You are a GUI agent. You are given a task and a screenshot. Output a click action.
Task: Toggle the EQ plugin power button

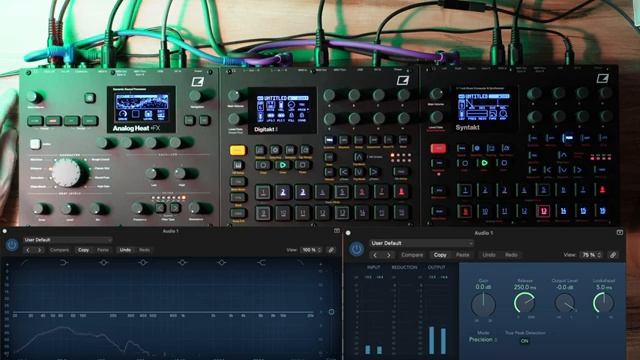click(12, 245)
